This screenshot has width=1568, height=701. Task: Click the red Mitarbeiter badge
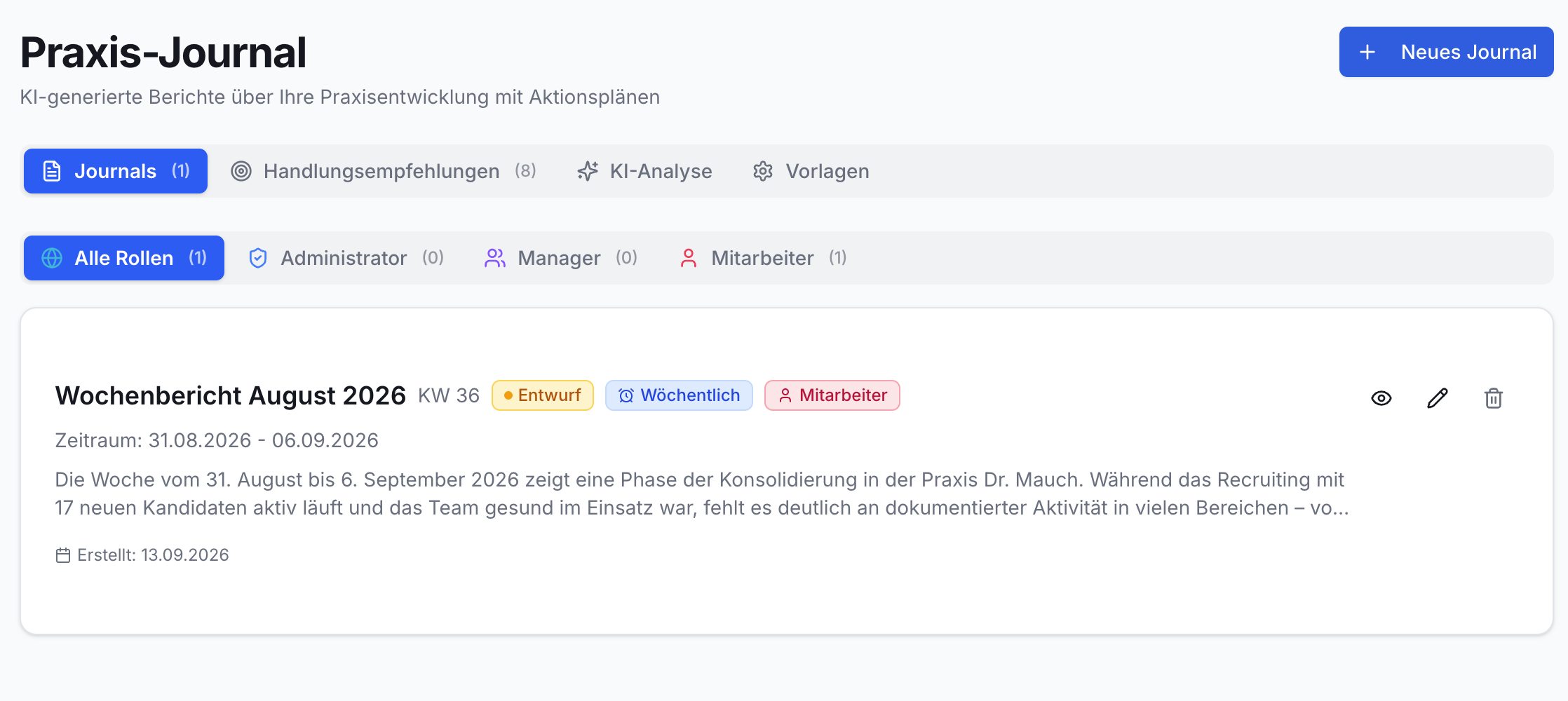point(832,395)
